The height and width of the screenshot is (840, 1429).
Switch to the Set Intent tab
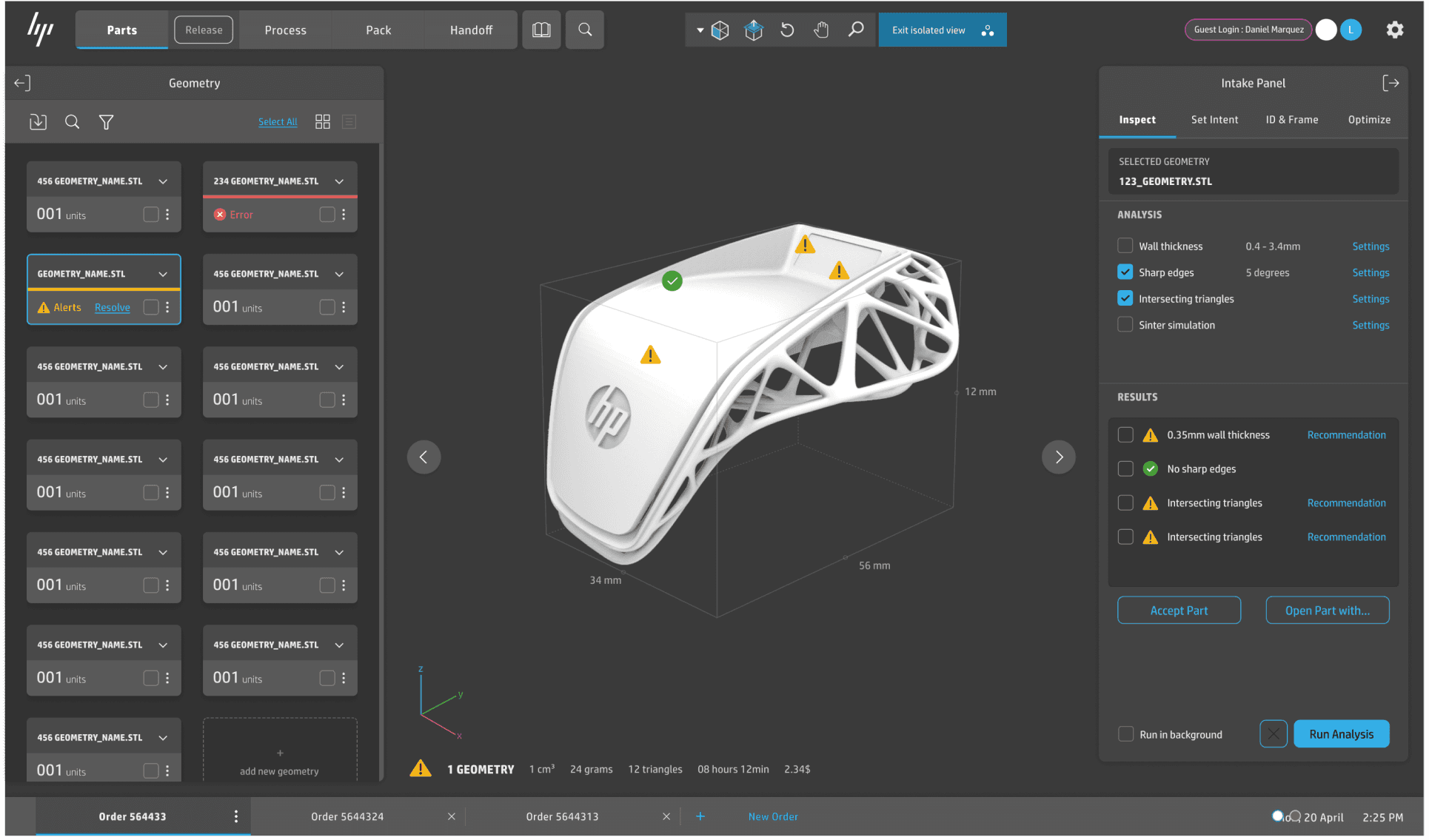(x=1214, y=119)
